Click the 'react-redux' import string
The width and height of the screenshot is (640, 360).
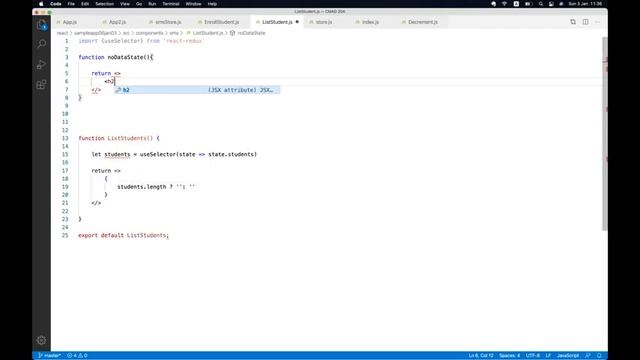[x=183, y=41]
